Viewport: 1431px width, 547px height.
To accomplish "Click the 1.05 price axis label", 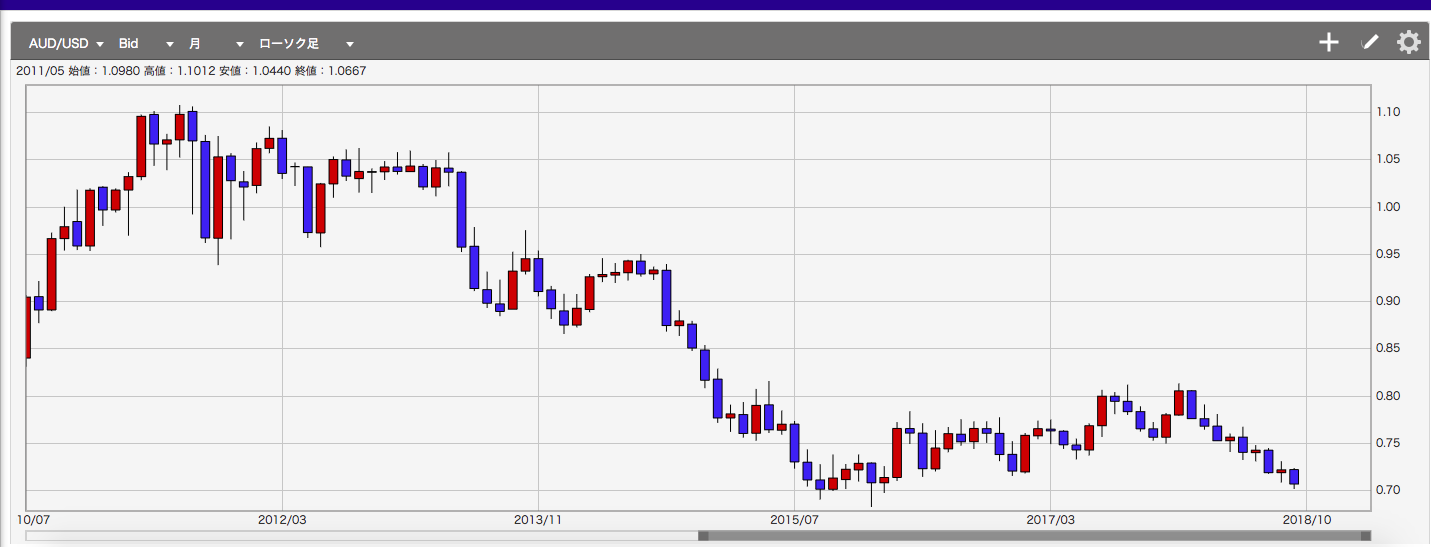I will coord(1388,160).
